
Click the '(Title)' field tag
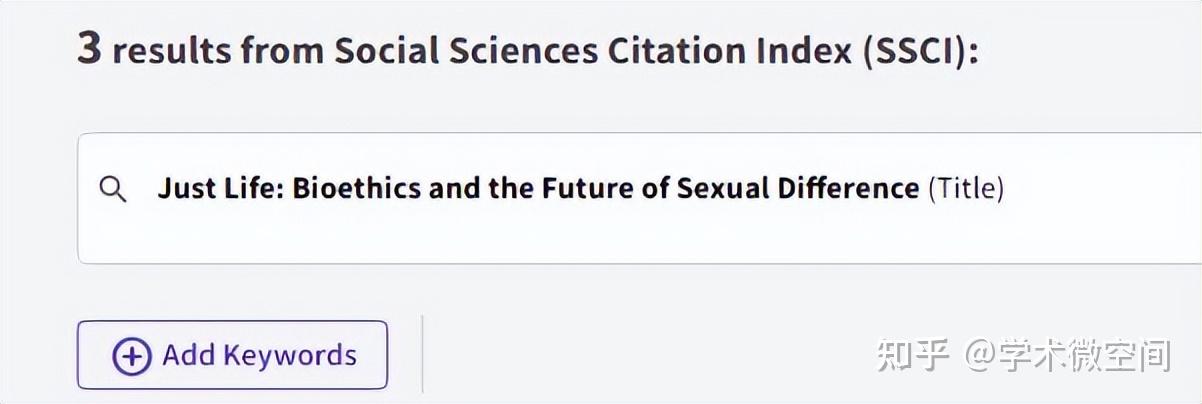[x=965, y=188]
